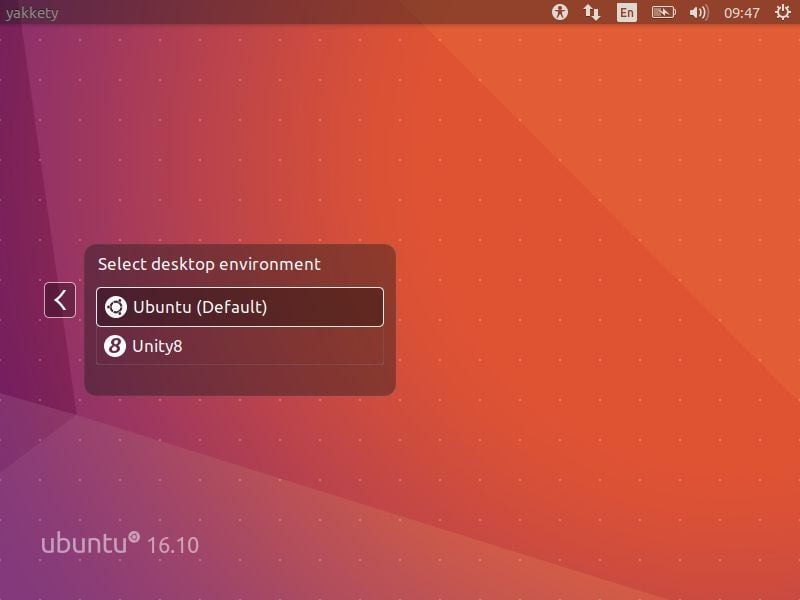This screenshot has height=600, width=800.
Task: Open the En language indicator
Action: click(626, 12)
